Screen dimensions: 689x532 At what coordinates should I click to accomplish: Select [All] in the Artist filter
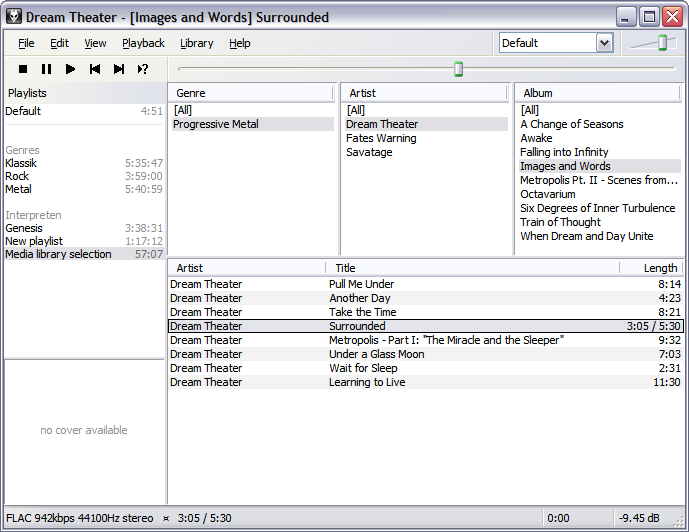[x=426, y=110]
